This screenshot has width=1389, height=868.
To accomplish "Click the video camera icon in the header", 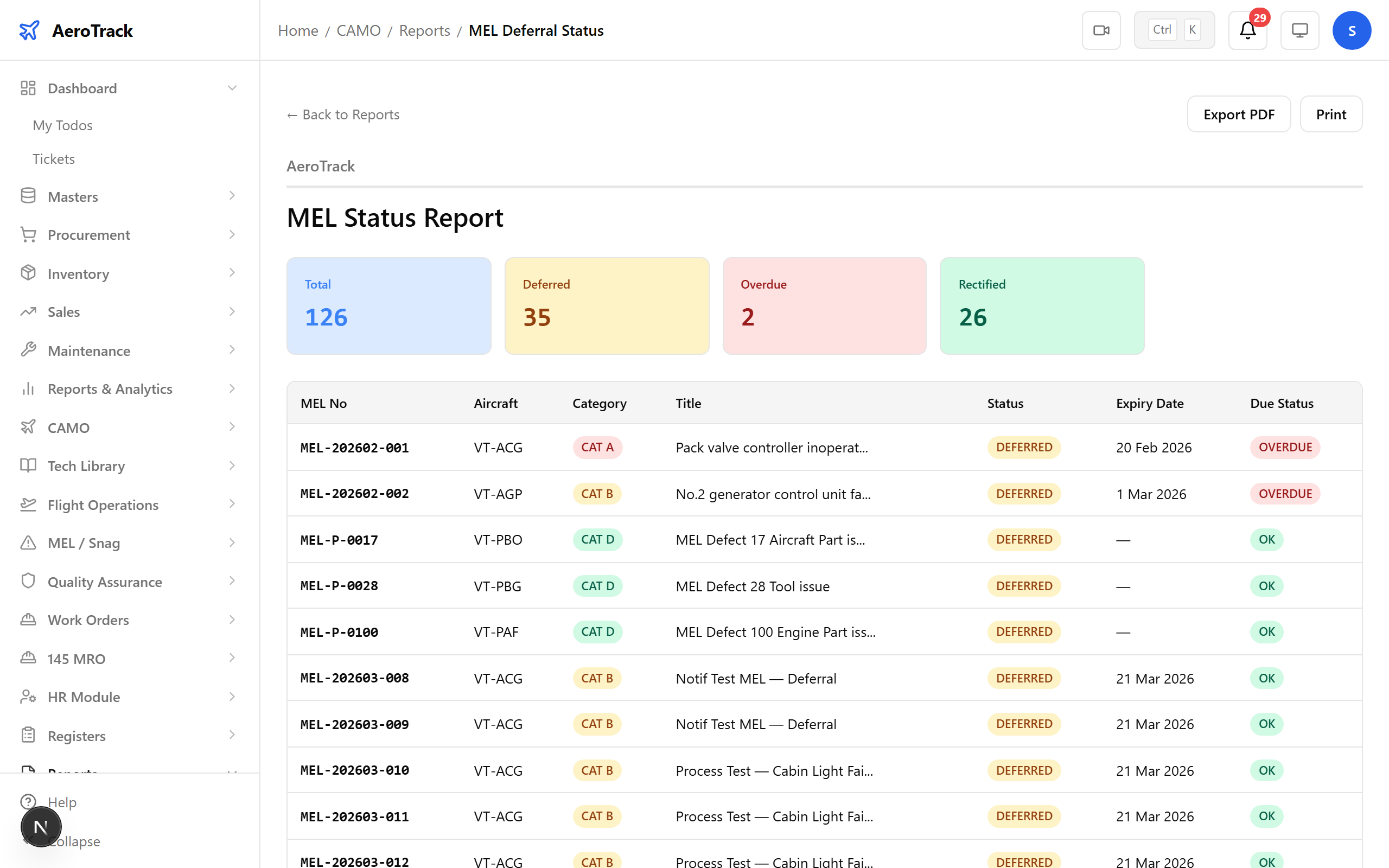I will (1100, 30).
